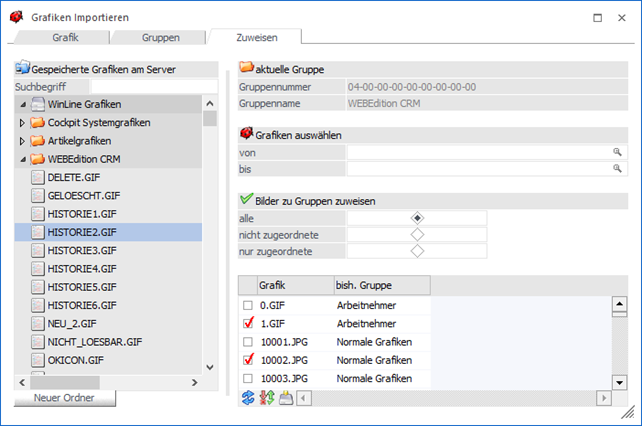Select the 'nicht zugeordnete' radio option

417,234
